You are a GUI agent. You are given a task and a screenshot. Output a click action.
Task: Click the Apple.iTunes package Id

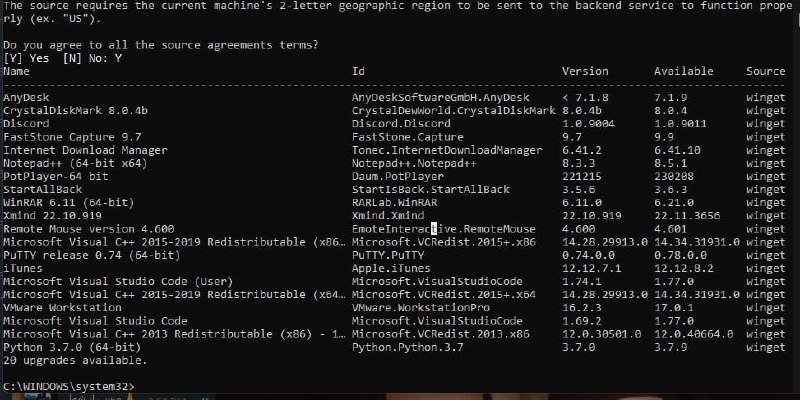[x=391, y=268]
